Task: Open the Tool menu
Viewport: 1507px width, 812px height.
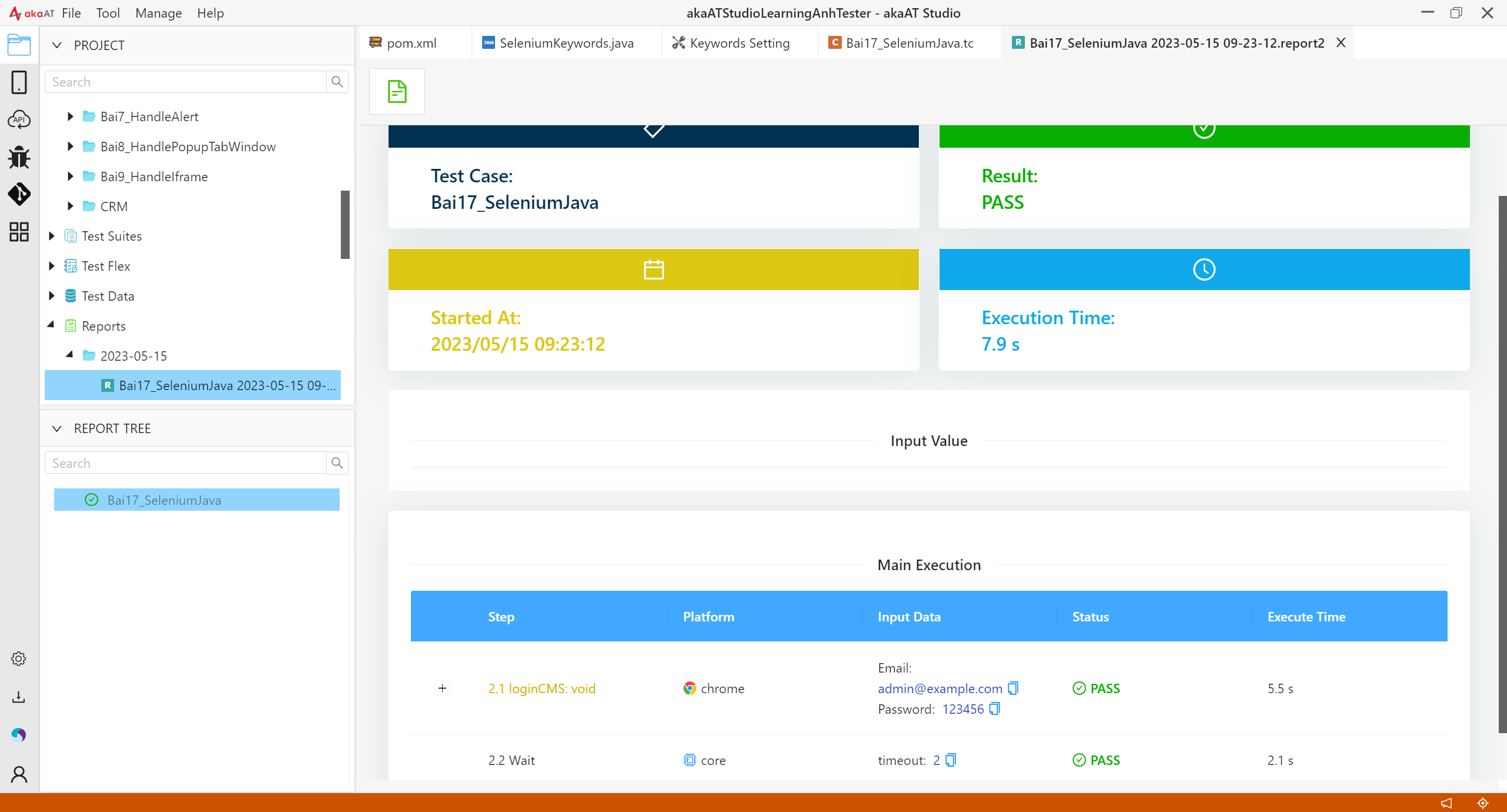Action: [x=108, y=13]
